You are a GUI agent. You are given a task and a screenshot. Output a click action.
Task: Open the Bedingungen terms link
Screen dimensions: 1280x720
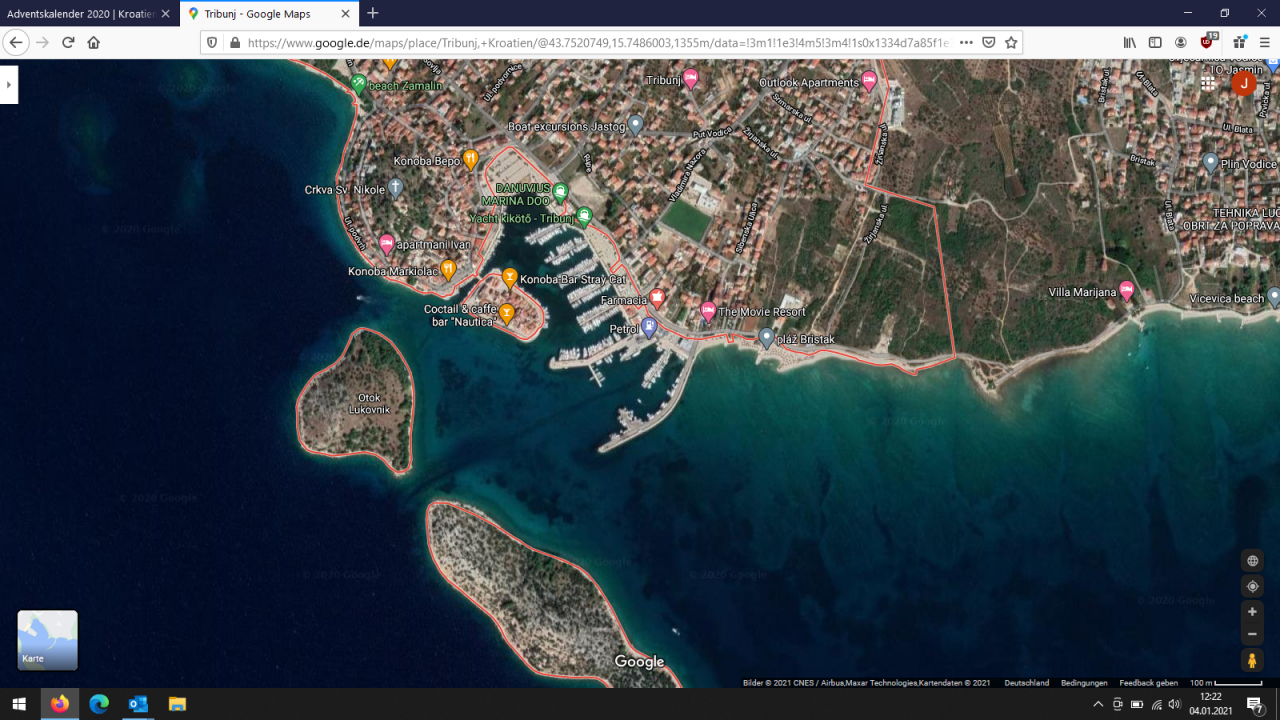pyautogui.click(x=1084, y=683)
